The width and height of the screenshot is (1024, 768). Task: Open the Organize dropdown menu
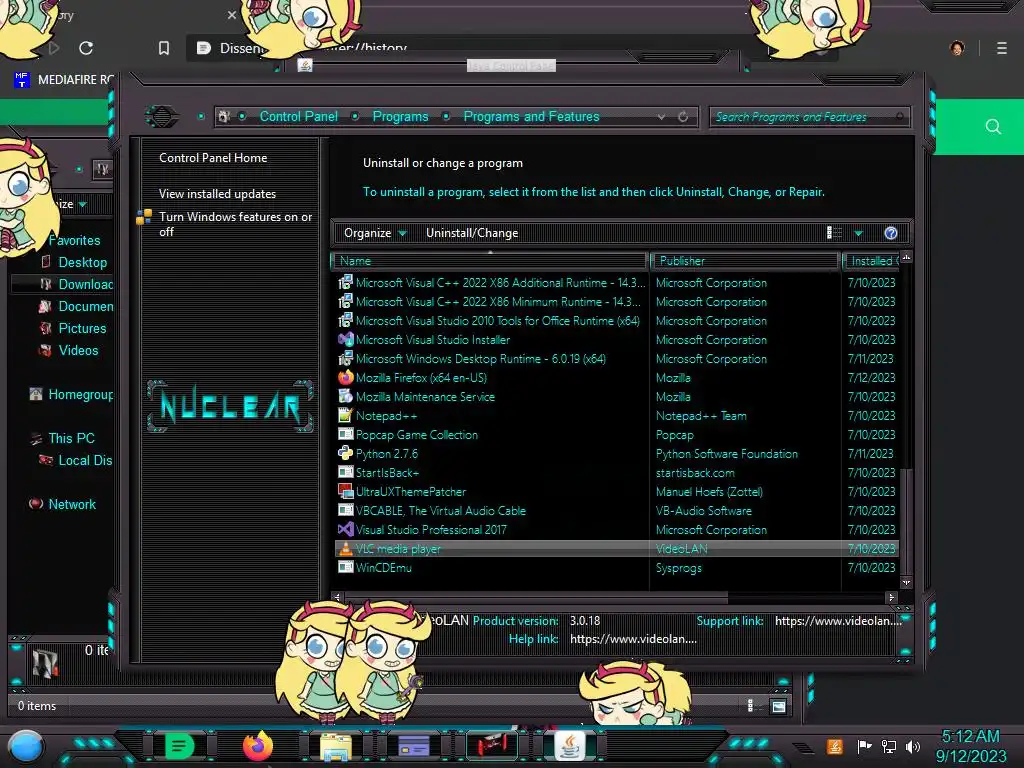[375, 233]
